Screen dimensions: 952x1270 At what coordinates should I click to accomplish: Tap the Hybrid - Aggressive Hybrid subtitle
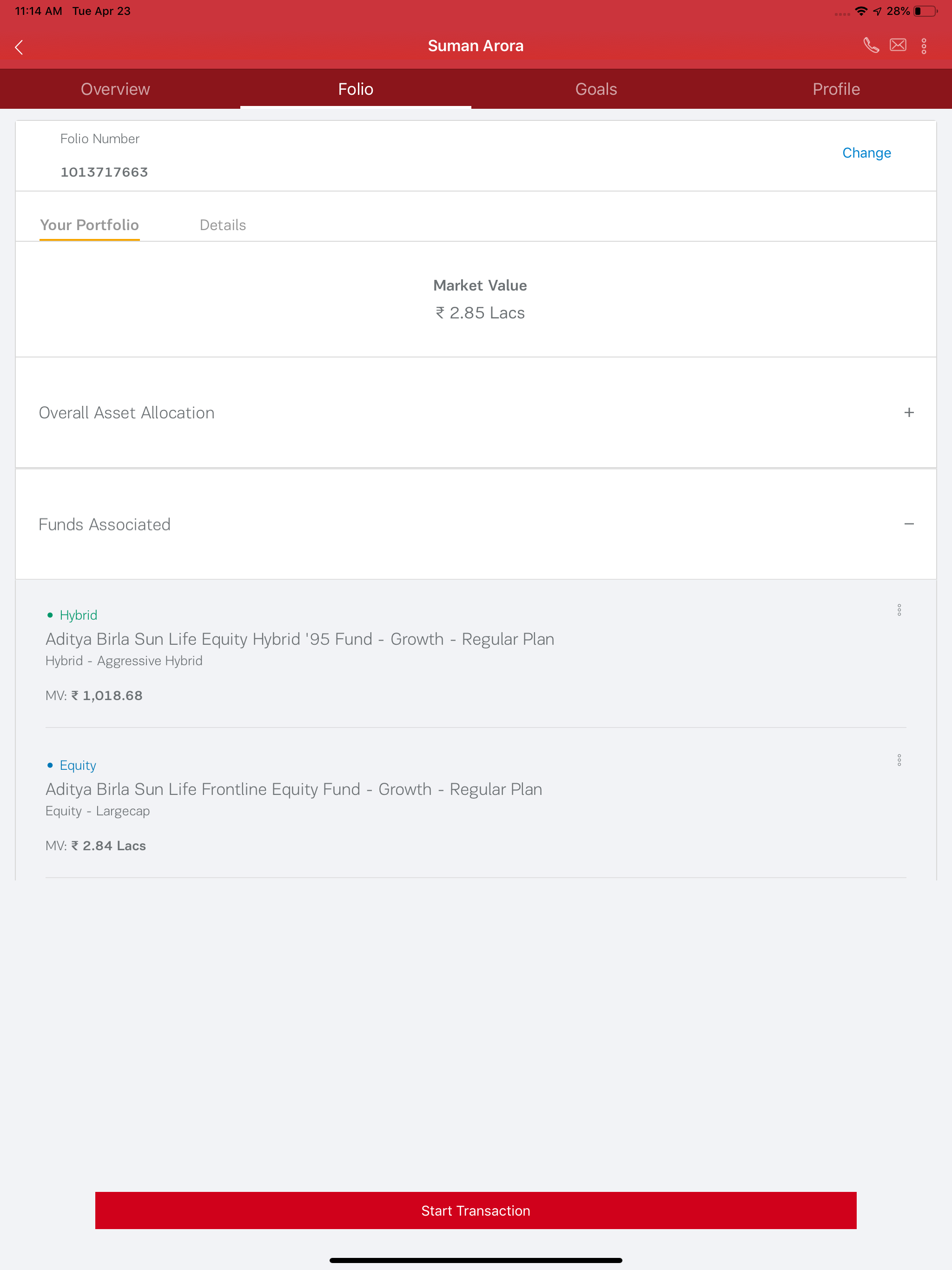point(124,661)
